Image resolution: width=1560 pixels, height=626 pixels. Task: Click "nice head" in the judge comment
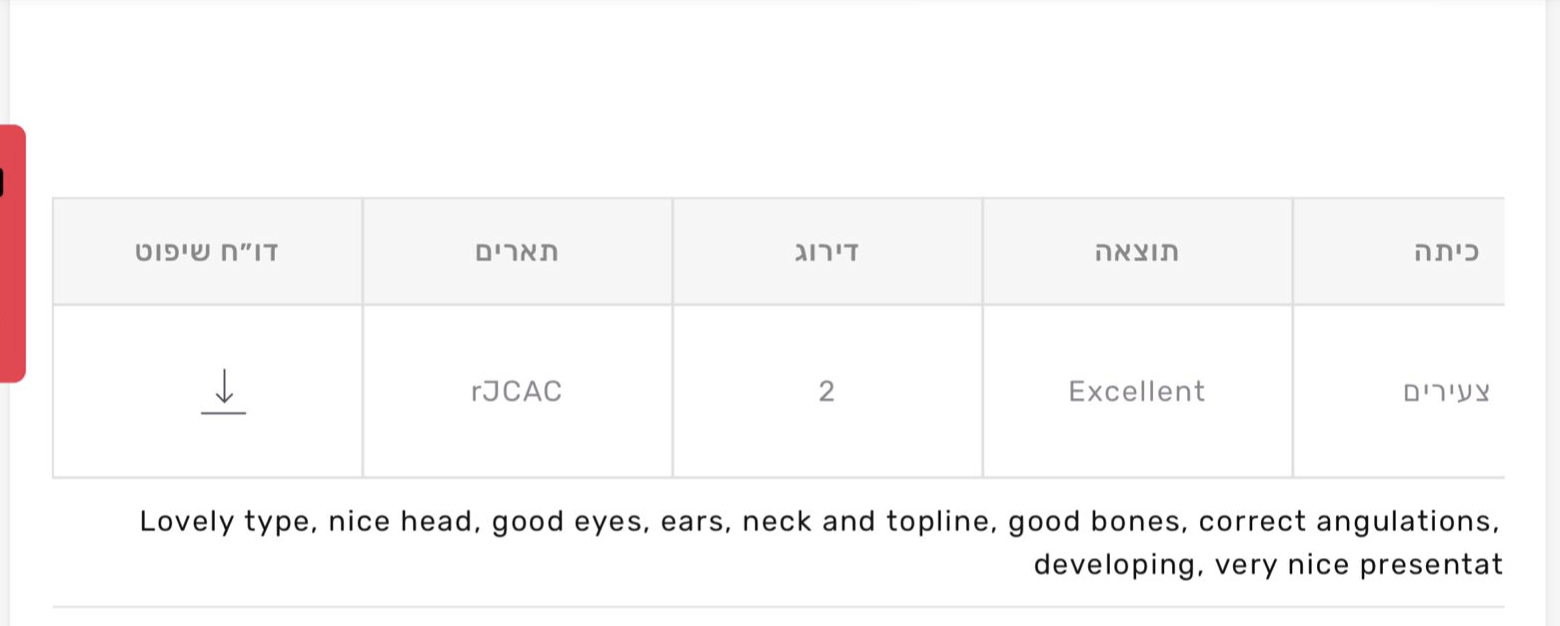(x=402, y=521)
